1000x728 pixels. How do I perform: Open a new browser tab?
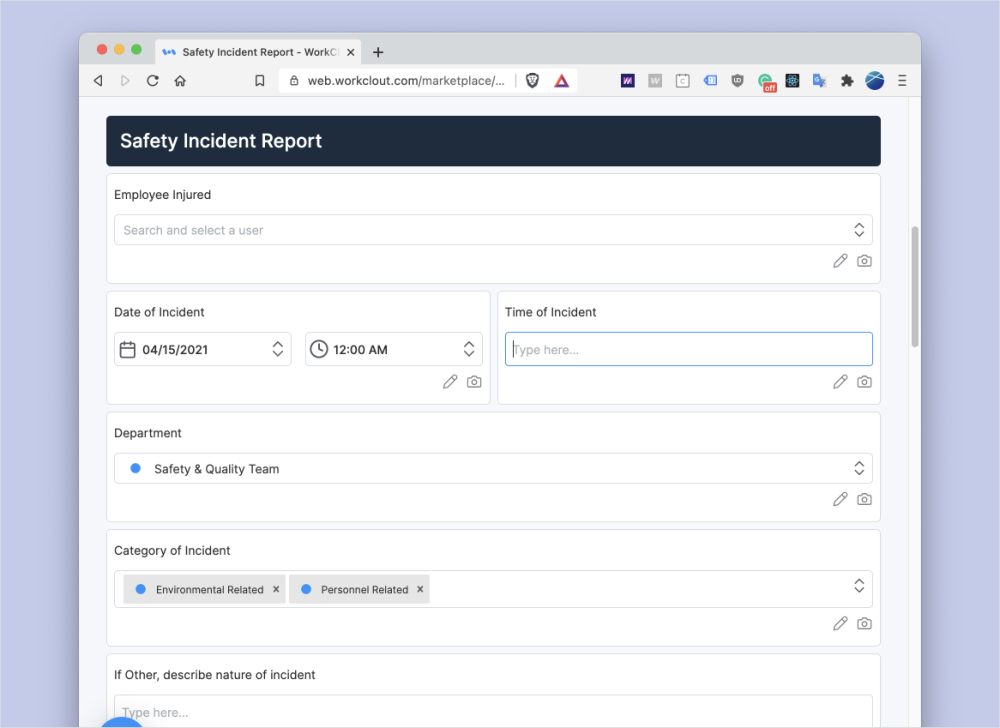(x=378, y=52)
